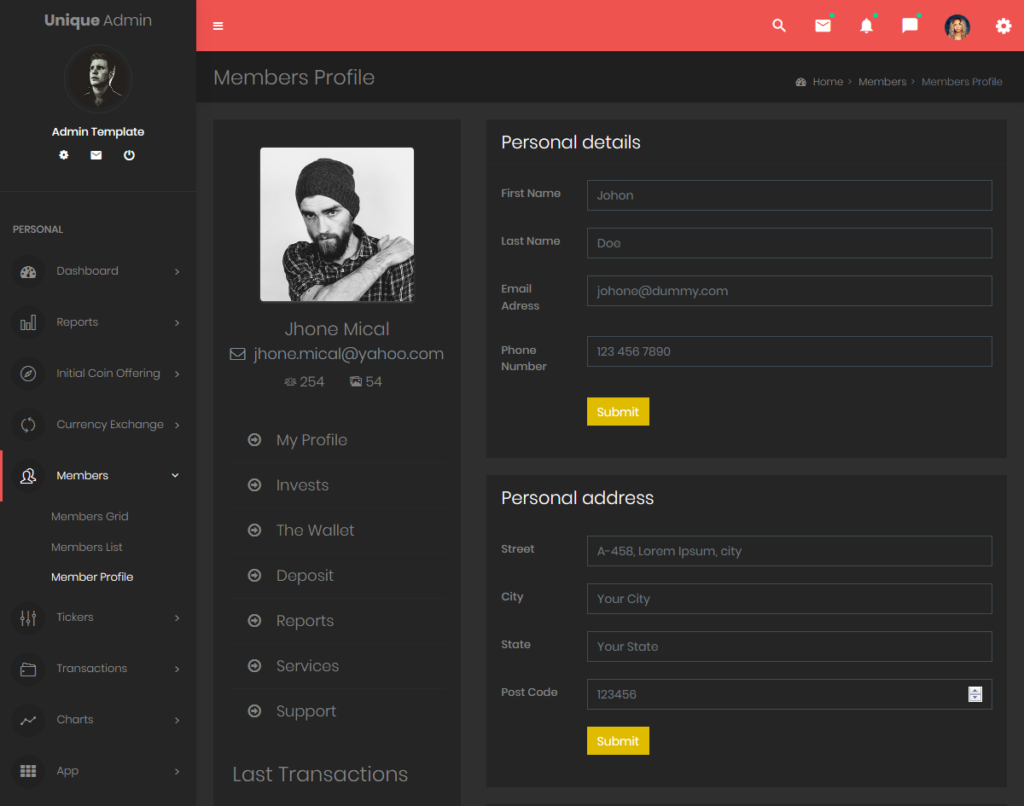Image resolution: width=1024 pixels, height=806 pixels.
Task: Click the City input field
Action: tap(789, 598)
